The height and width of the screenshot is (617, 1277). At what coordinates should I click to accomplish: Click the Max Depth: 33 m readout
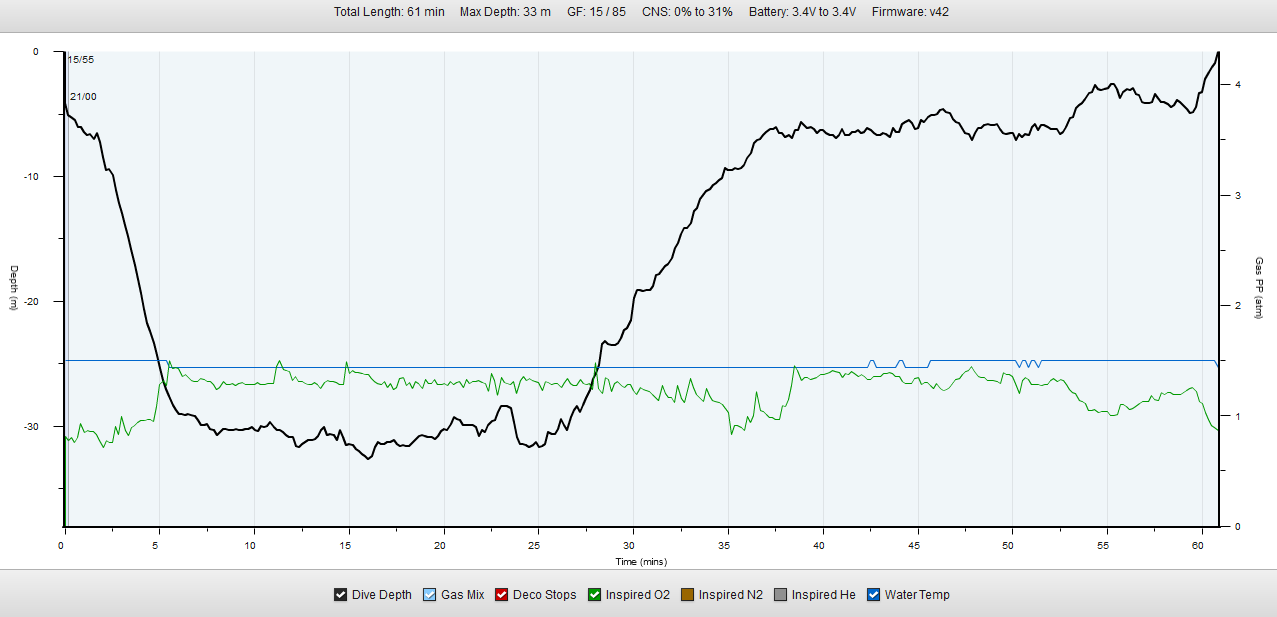(x=505, y=12)
